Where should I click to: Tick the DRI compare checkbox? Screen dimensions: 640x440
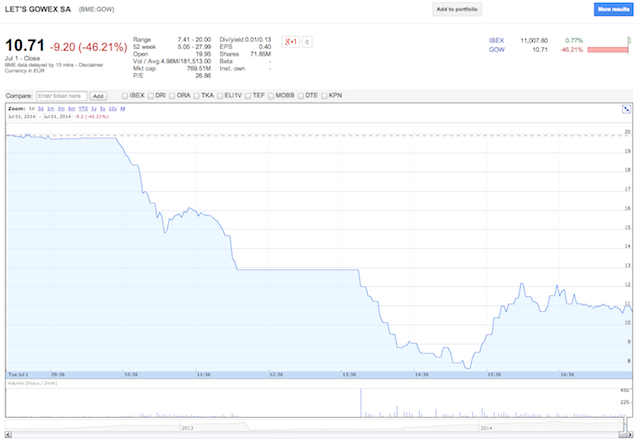pos(151,96)
